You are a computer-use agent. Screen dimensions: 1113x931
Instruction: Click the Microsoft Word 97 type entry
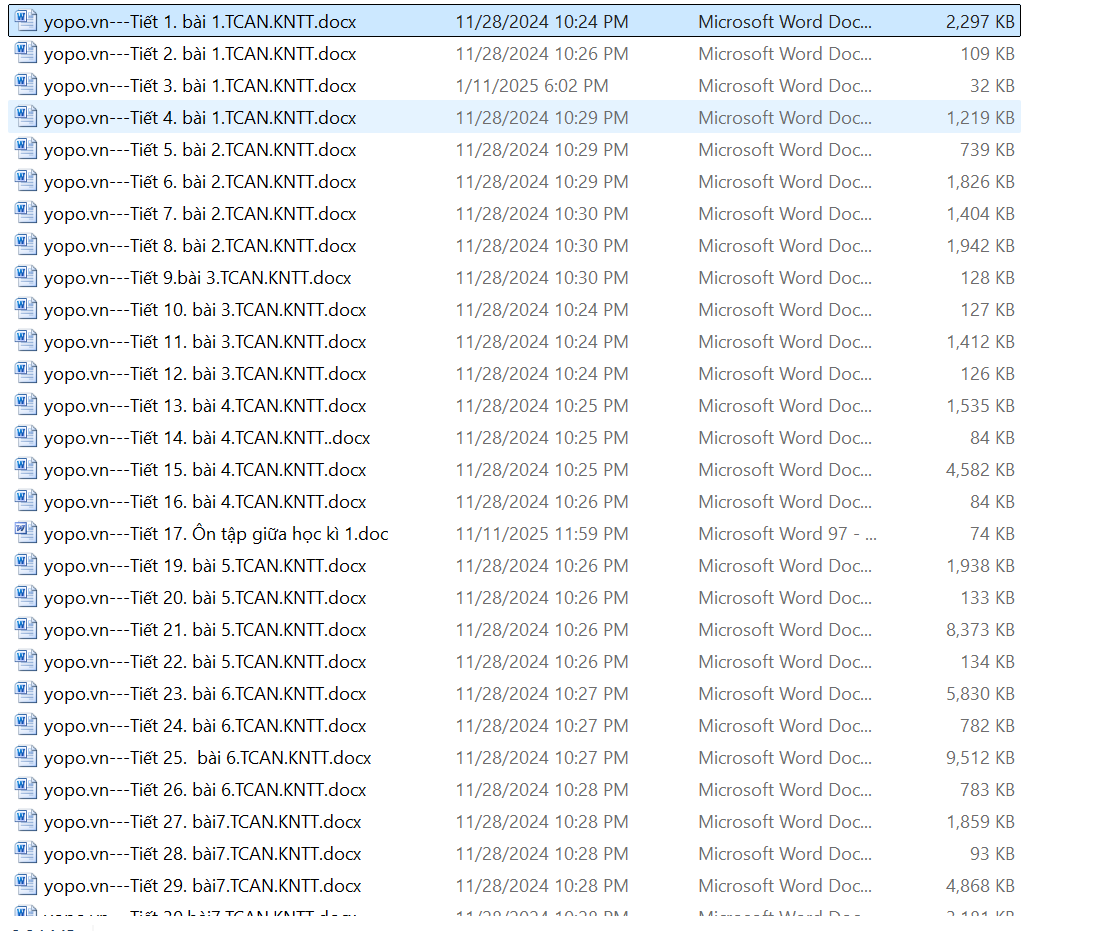787,534
